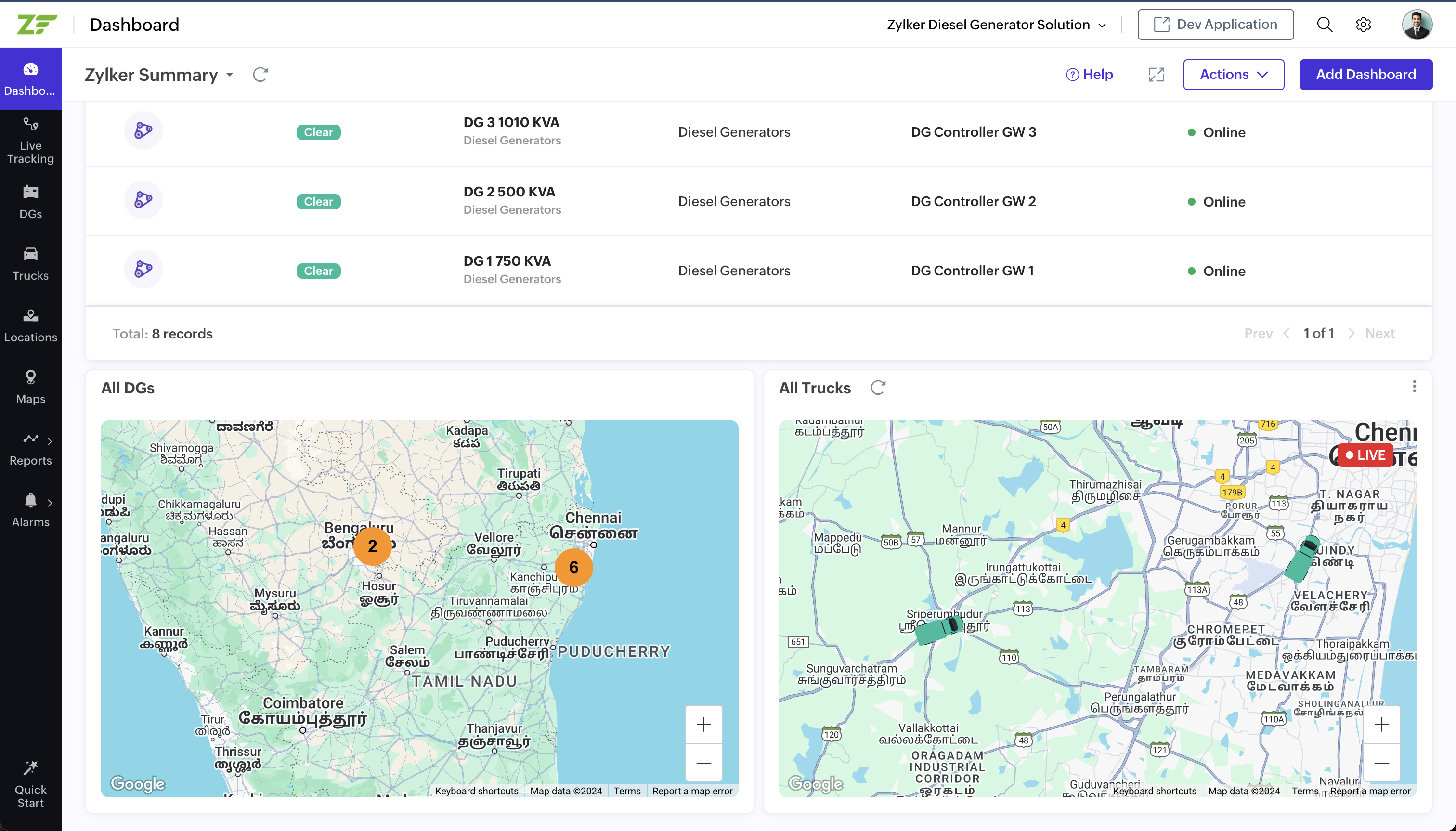Toggle fullscreen expand icon
1456x831 pixels.
[1156, 75]
